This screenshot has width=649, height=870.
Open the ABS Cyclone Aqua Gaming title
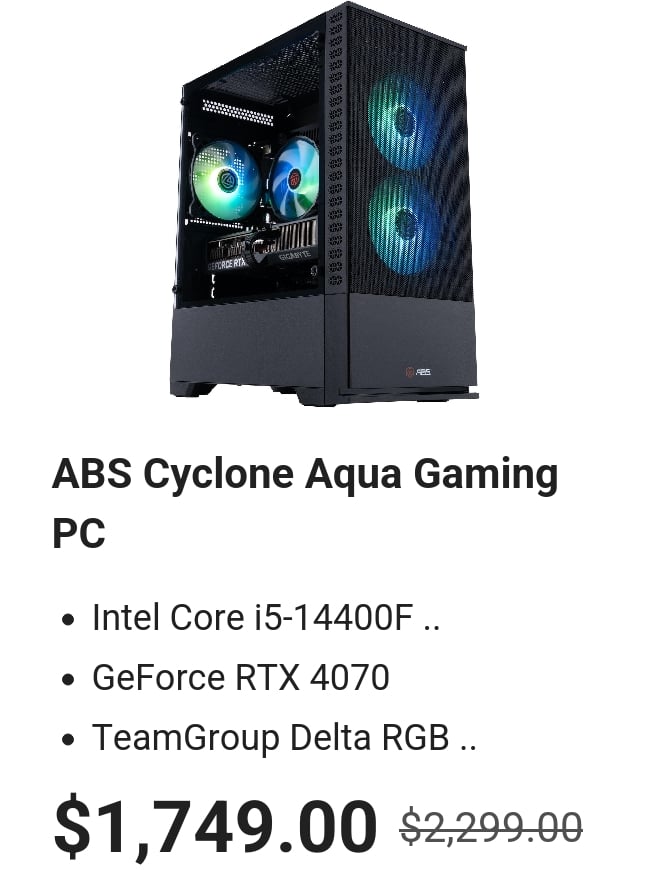(305, 474)
